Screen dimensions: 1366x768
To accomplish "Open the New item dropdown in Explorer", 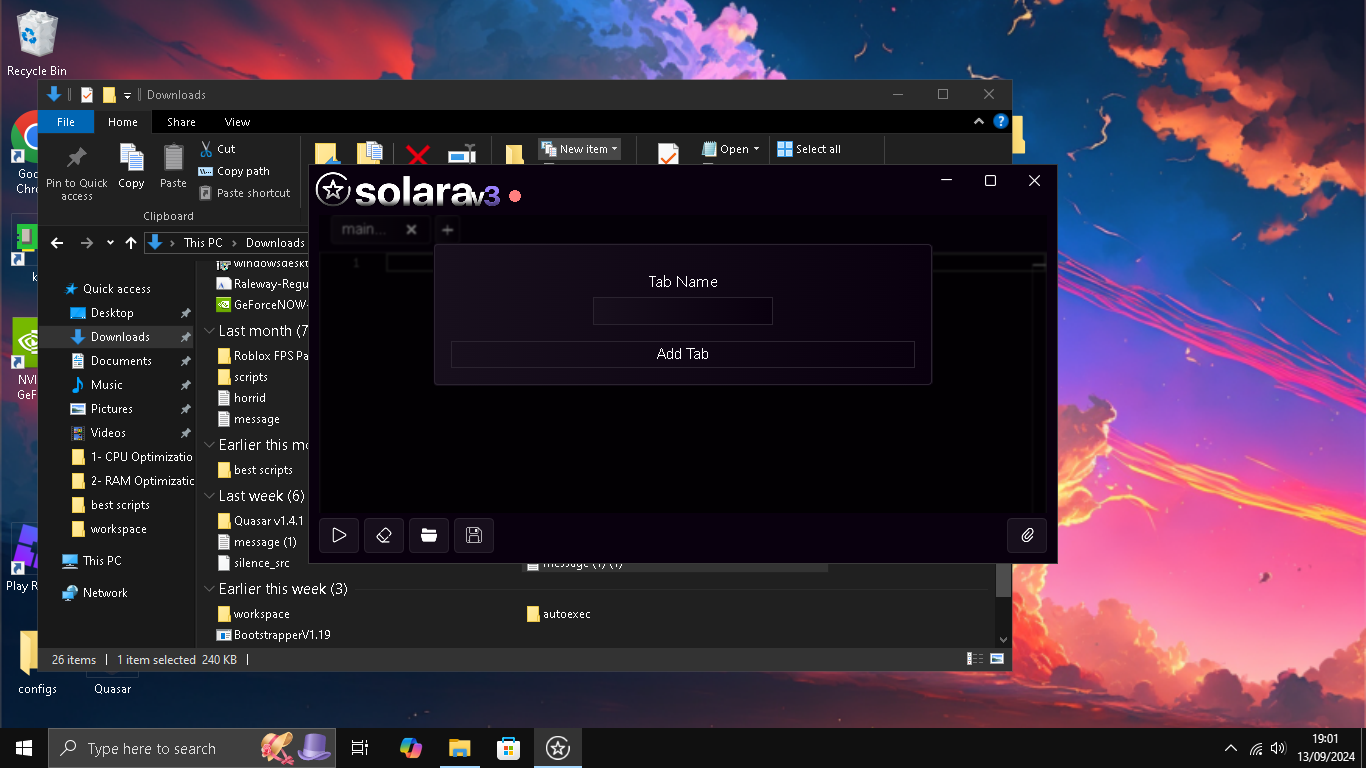I will [x=580, y=149].
